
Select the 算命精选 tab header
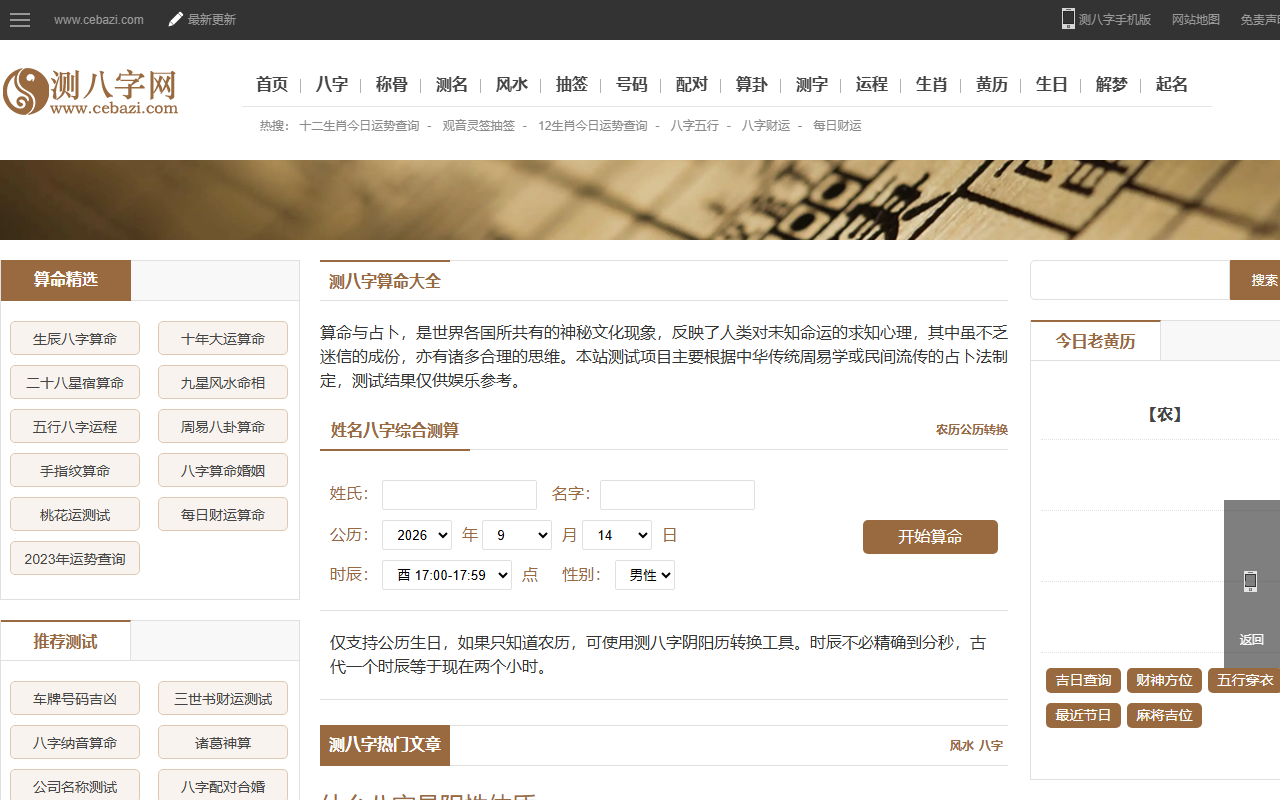tap(66, 280)
